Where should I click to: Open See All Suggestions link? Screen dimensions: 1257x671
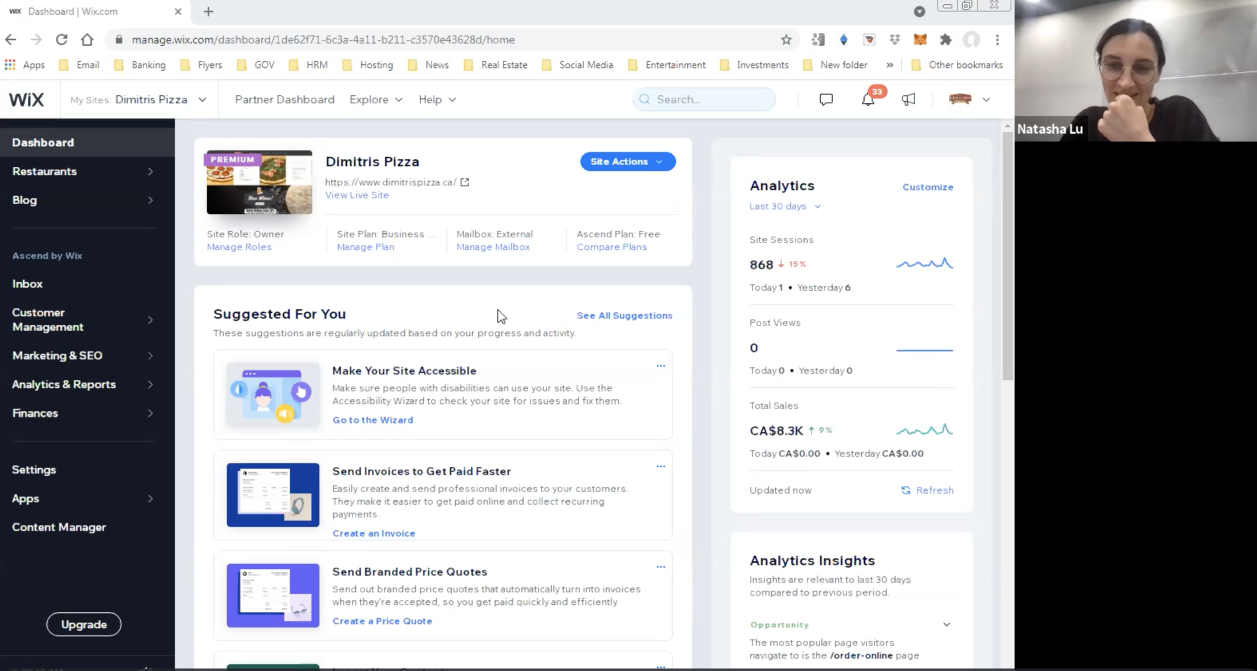(x=625, y=315)
